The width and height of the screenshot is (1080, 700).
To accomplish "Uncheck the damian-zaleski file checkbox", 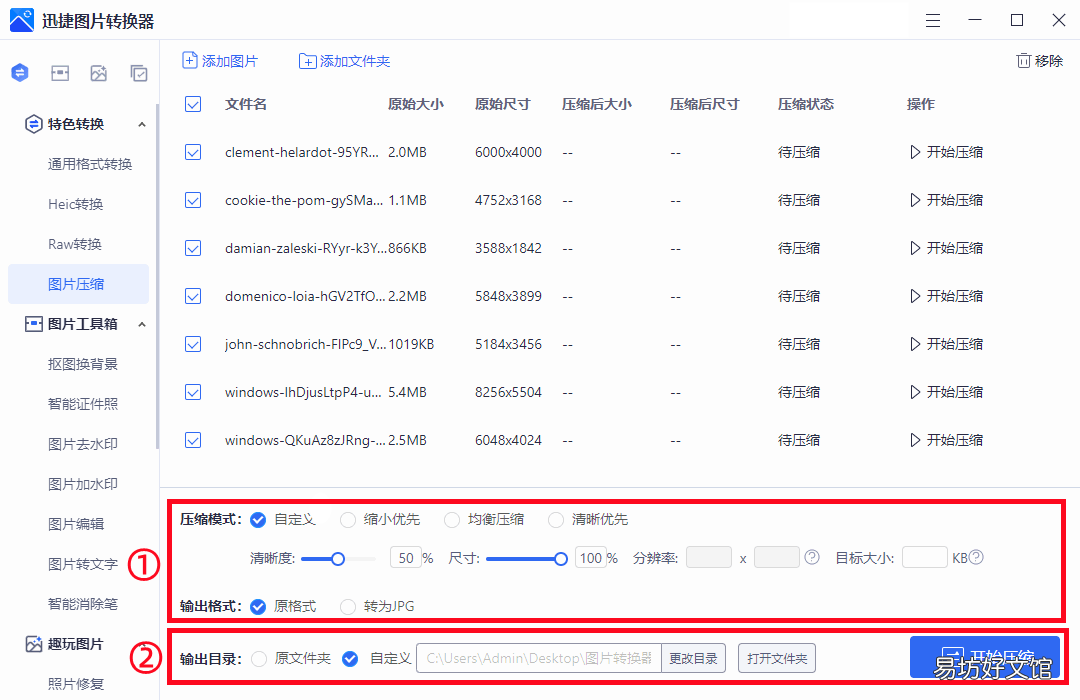I will pyautogui.click(x=193, y=248).
